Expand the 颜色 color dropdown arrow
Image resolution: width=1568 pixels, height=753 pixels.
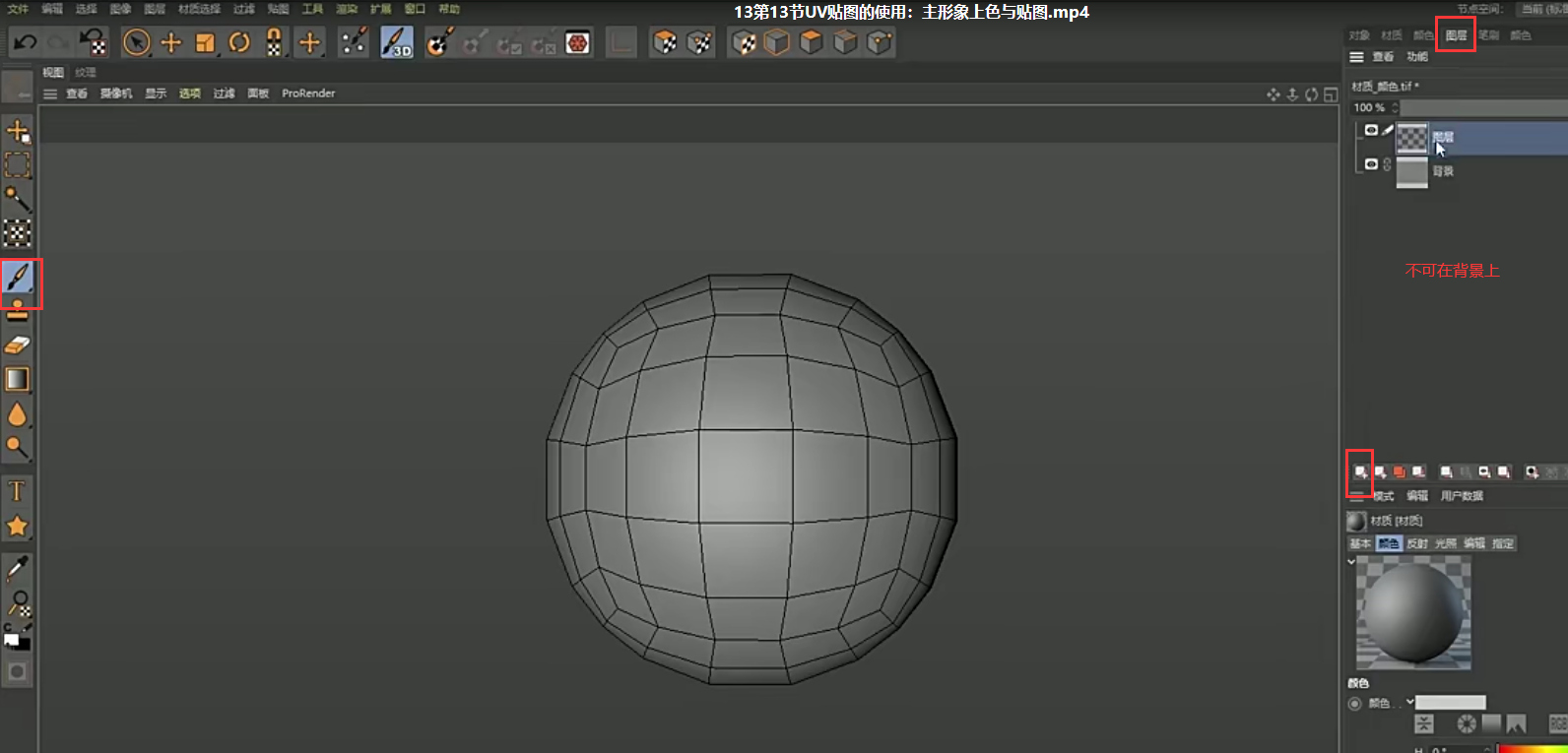tap(1409, 702)
